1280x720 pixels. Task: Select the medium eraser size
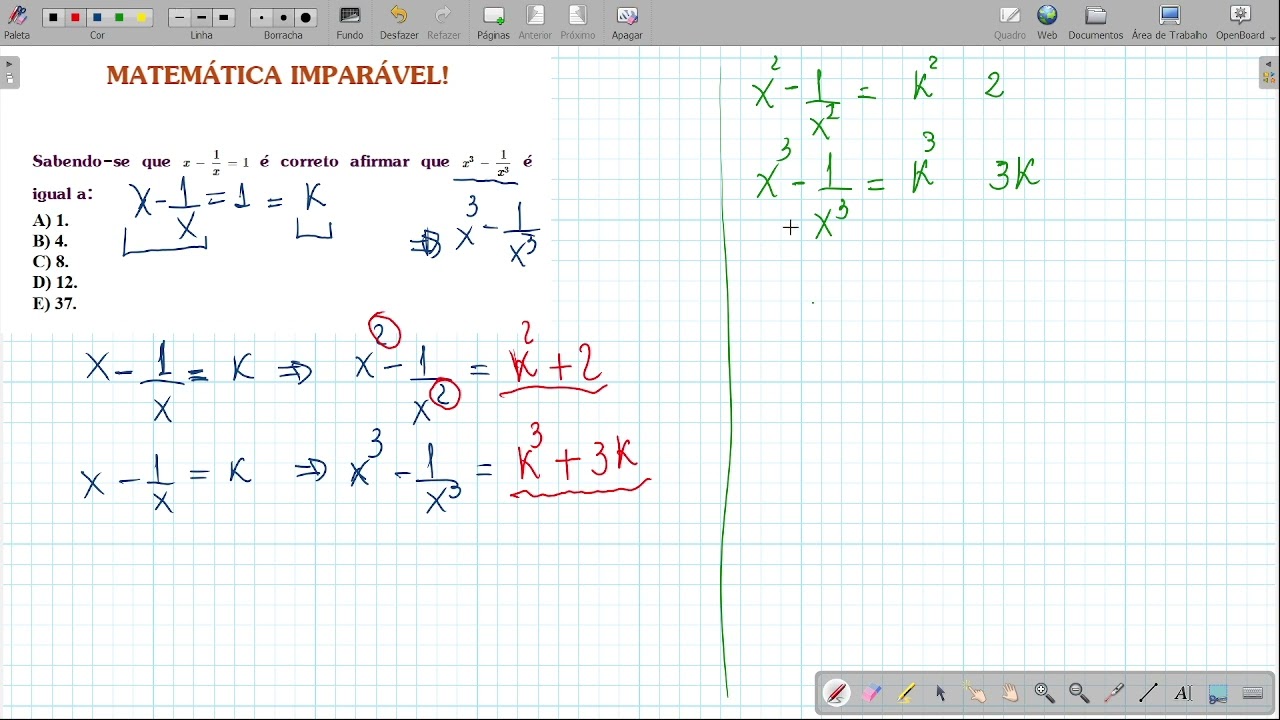point(284,18)
